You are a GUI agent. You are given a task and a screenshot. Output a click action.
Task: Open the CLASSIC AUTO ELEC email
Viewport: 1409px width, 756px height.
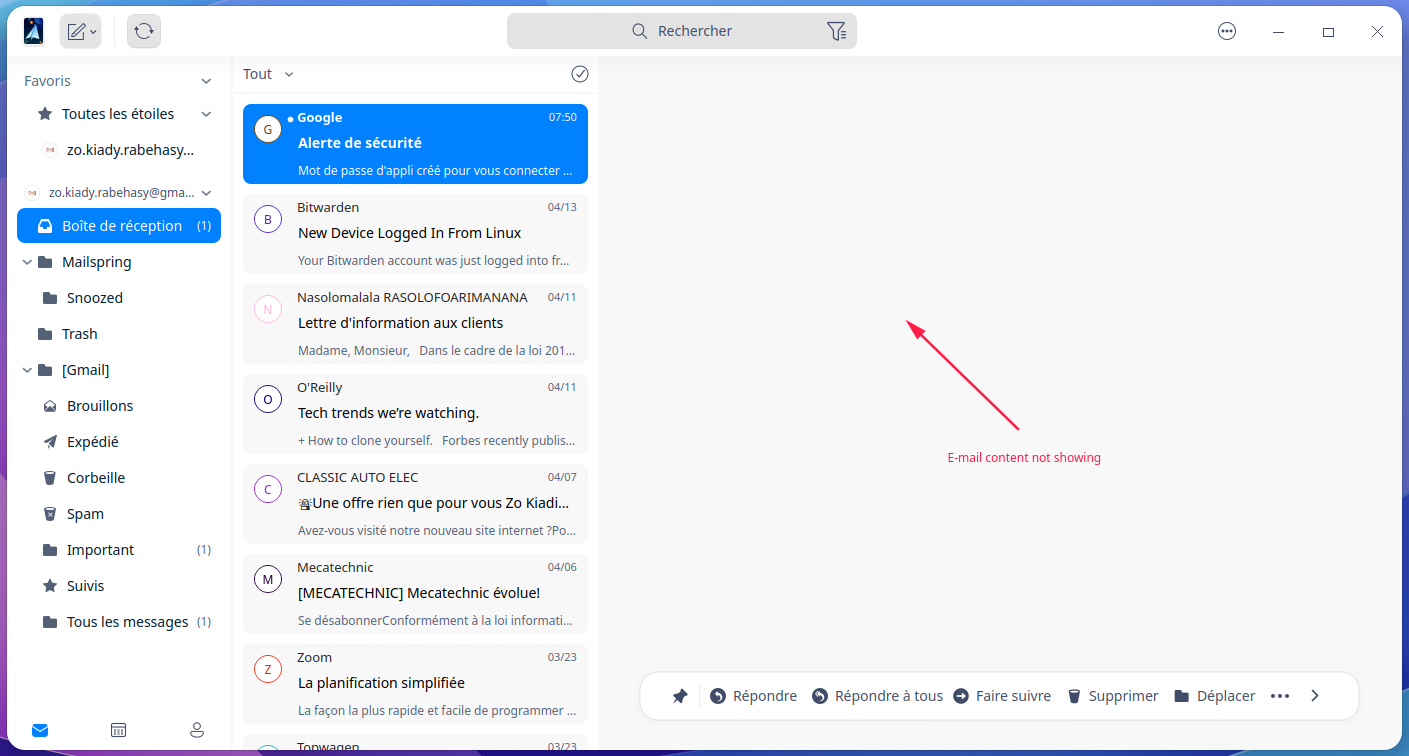tap(415, 504)
